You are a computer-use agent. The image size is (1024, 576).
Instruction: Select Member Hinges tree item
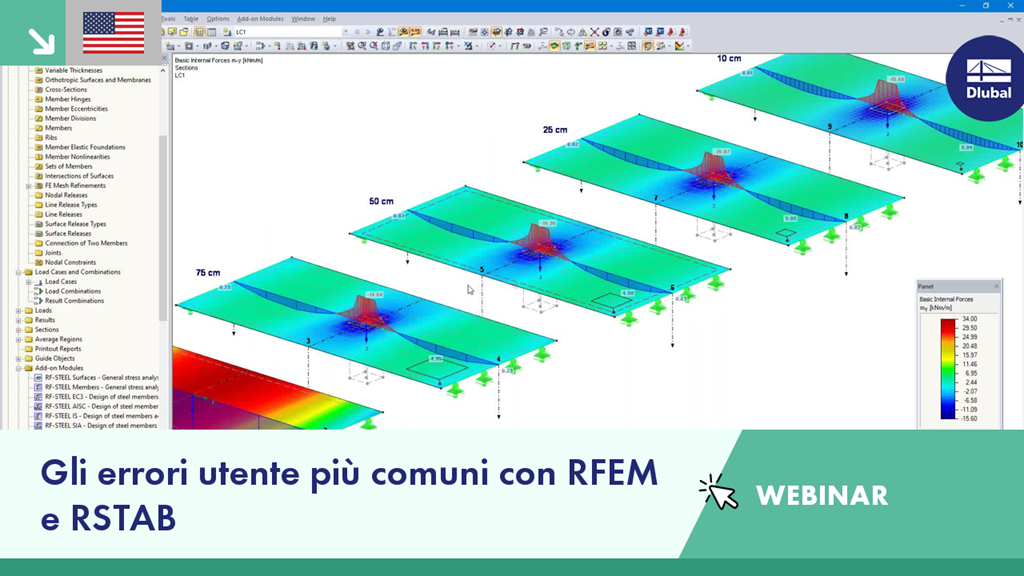(x=68, y=99)
